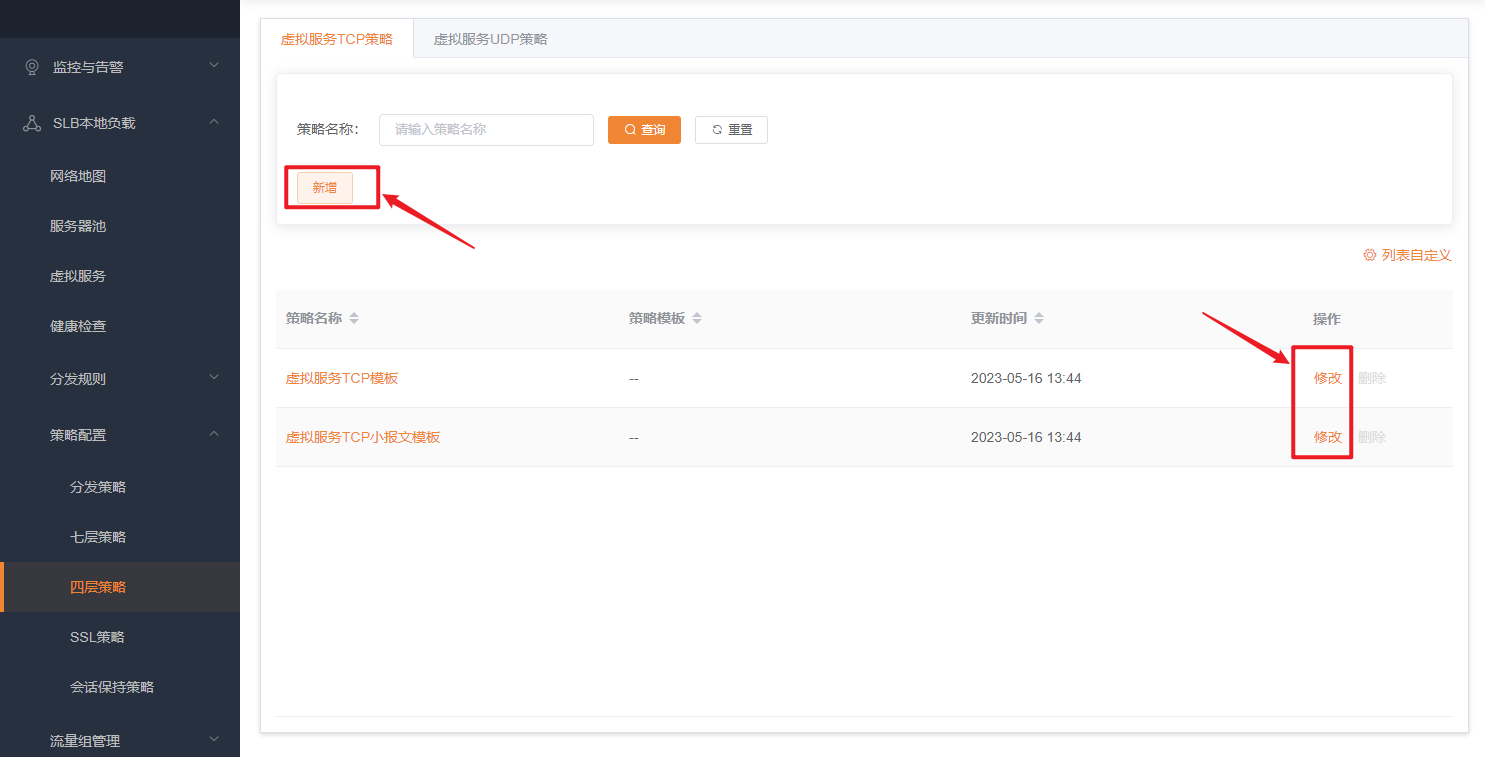The height and width of the screenshot is (757, 1485).
Task: Click the 新增 button
Action: click(325, 187)
